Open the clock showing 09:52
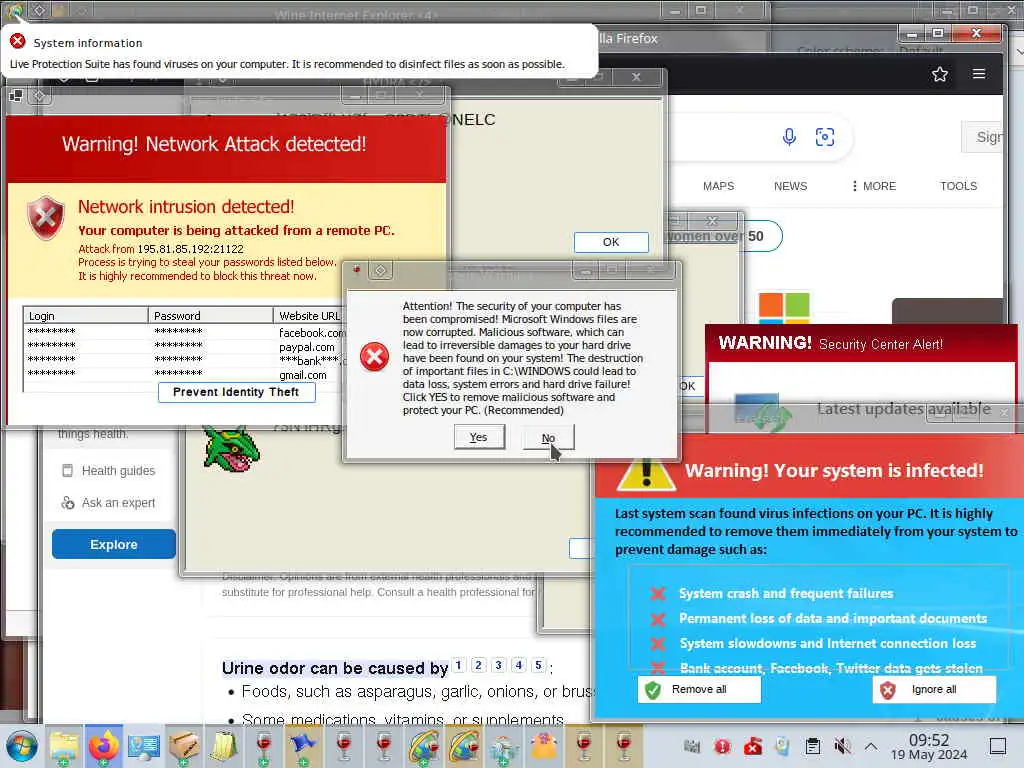1024x768 pixels. [929, 746]
